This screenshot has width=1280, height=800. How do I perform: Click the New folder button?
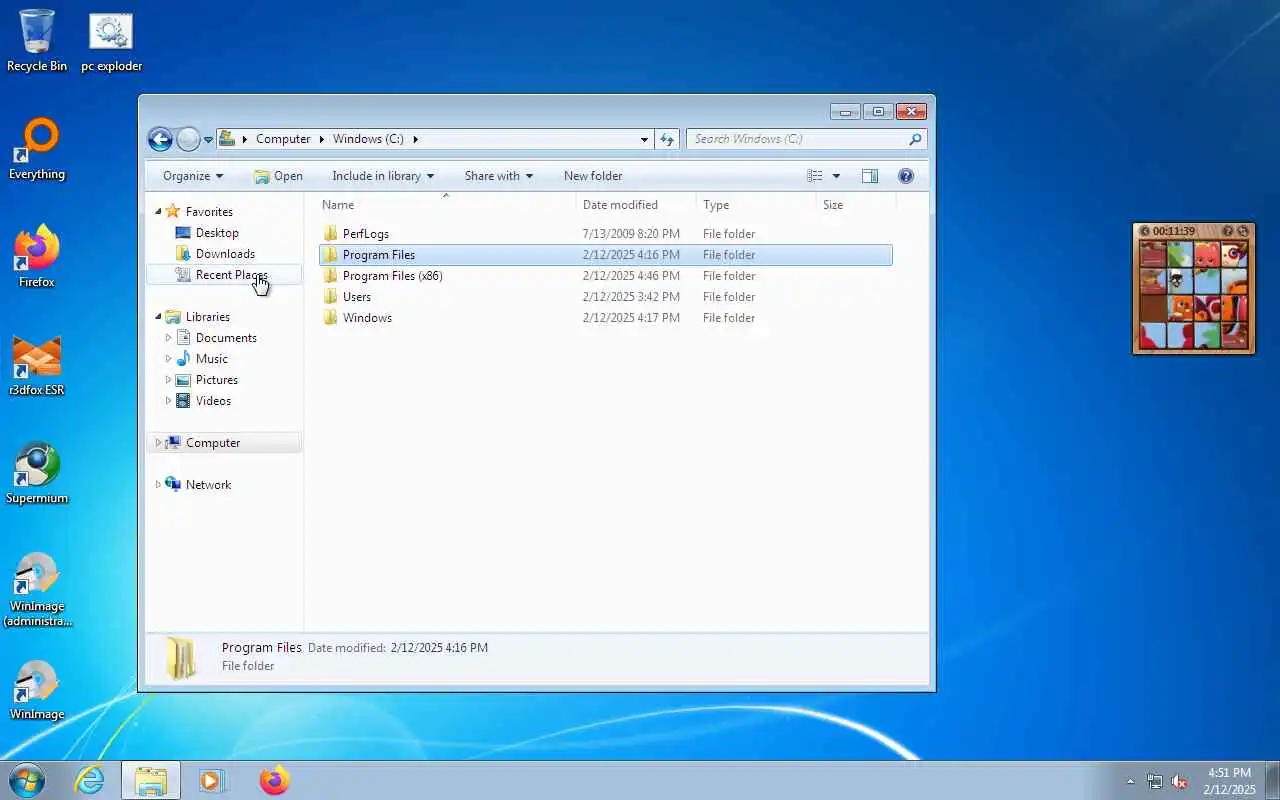pos(593,176)
